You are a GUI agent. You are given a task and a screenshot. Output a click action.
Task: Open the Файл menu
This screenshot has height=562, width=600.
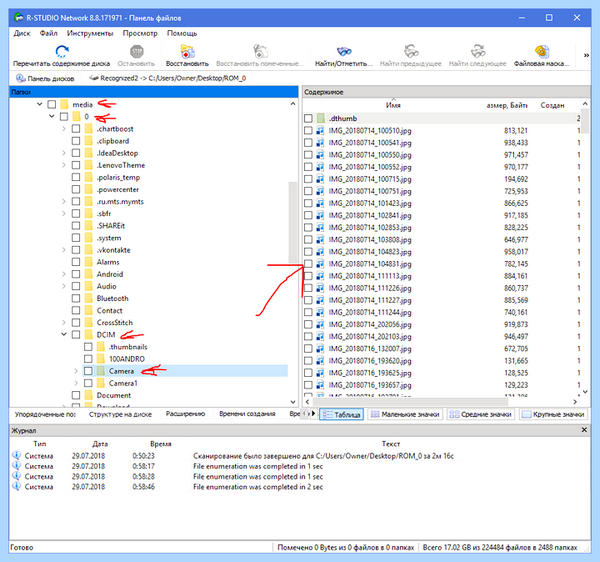pyautogui.click(x=49, y=33)
